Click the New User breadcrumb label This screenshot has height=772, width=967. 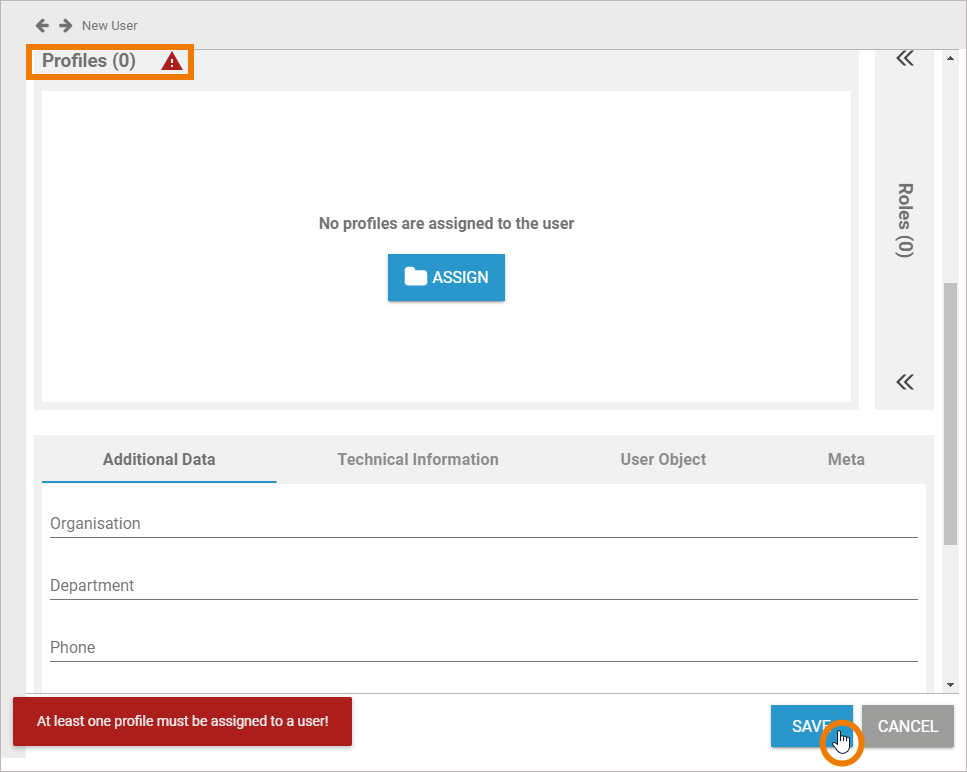pos(110,25)
